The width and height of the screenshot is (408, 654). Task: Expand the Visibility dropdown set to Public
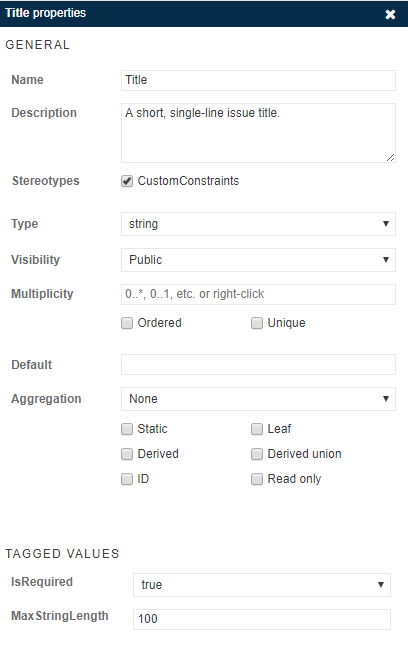click(x=258, y=260)
